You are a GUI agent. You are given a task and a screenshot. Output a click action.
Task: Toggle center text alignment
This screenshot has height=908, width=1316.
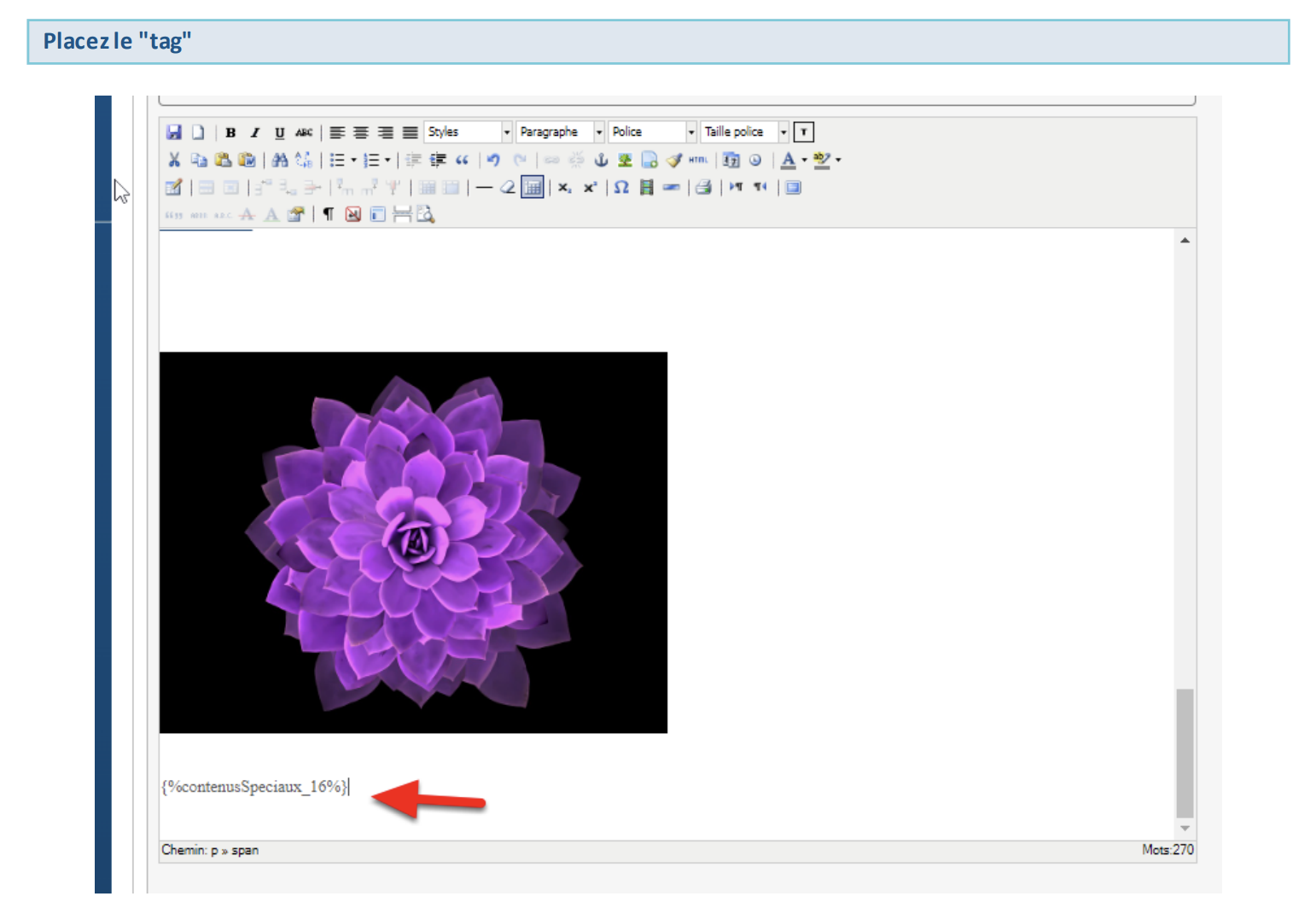(361, 132)
